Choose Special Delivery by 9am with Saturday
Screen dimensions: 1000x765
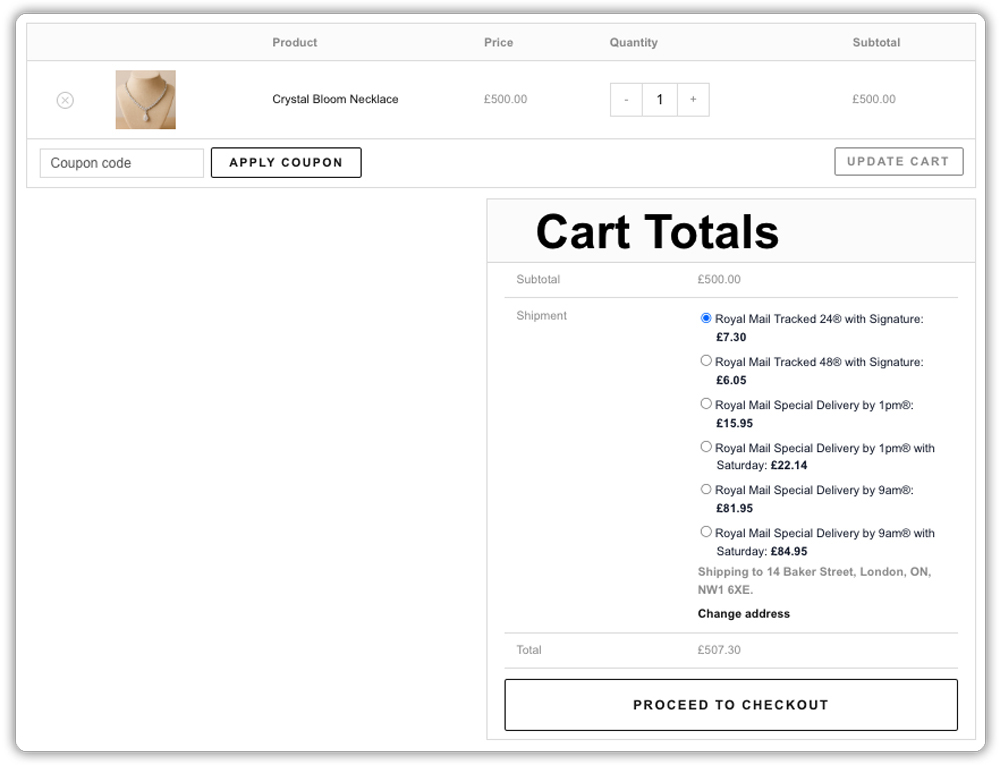[705, 532]
